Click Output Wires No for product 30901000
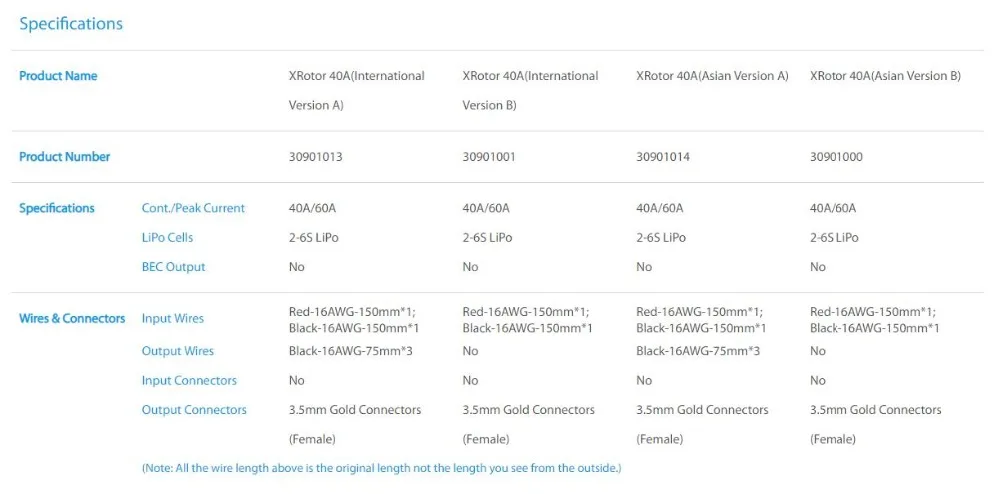This screenshot has height=494, width=1000. (x=818, y=351)
